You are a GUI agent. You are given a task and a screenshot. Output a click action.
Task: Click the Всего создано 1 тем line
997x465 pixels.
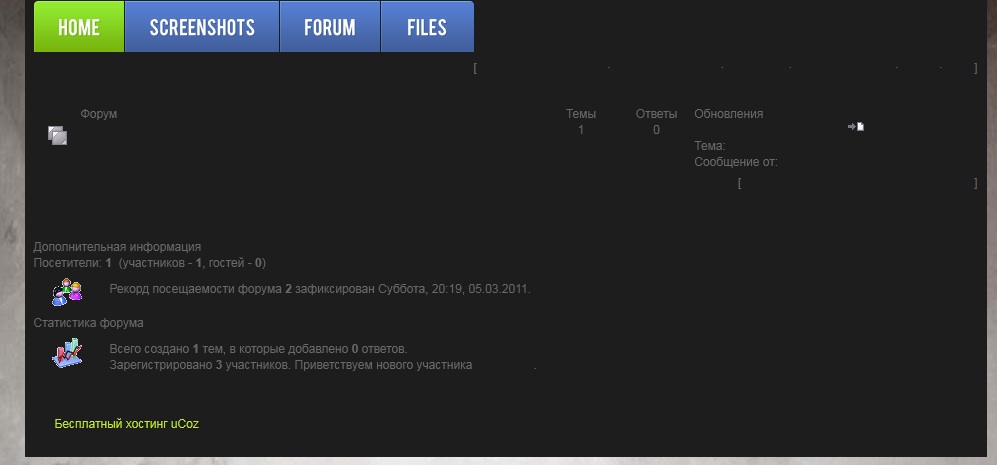(x=258, y=349)
